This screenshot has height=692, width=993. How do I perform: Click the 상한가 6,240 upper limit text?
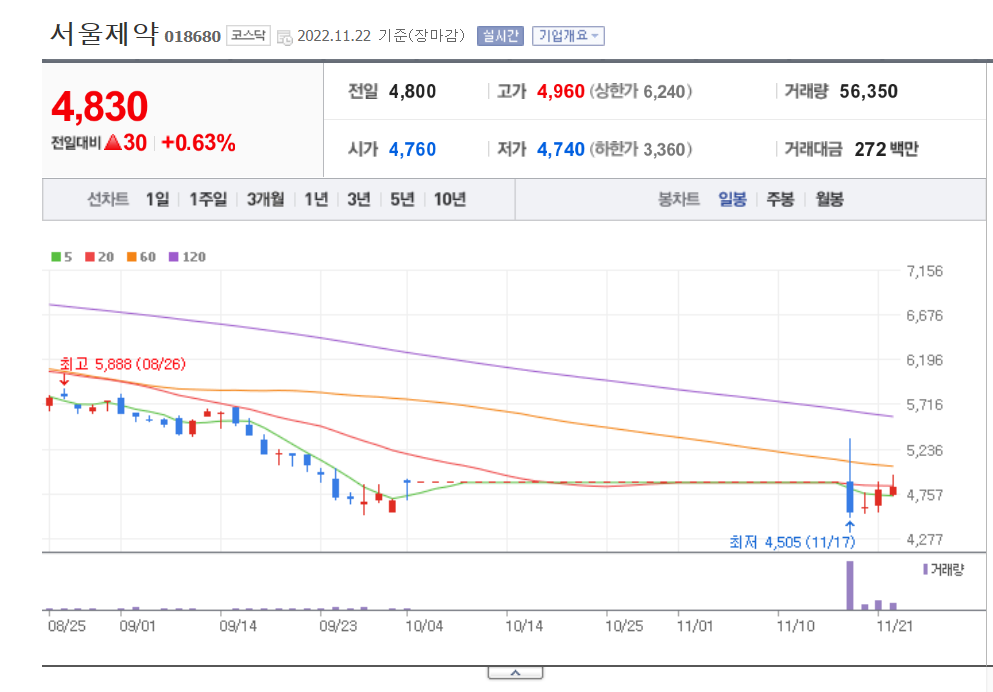(x=641, y=91)
